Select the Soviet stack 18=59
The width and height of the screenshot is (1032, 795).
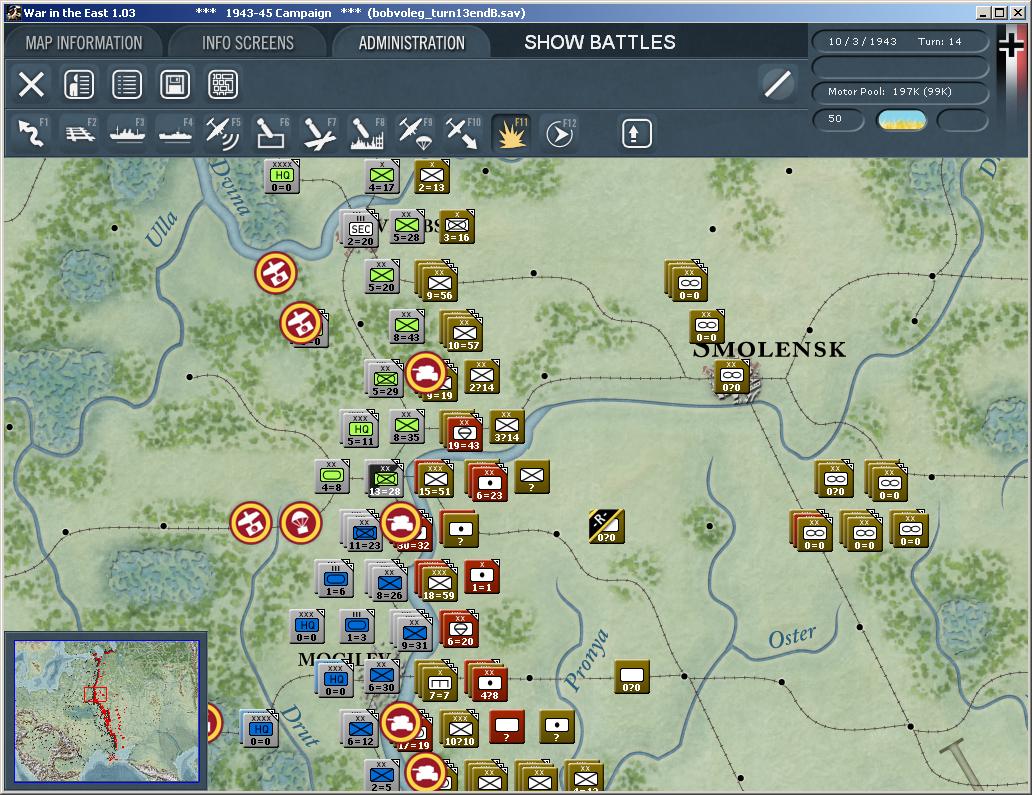pos(438,583)
